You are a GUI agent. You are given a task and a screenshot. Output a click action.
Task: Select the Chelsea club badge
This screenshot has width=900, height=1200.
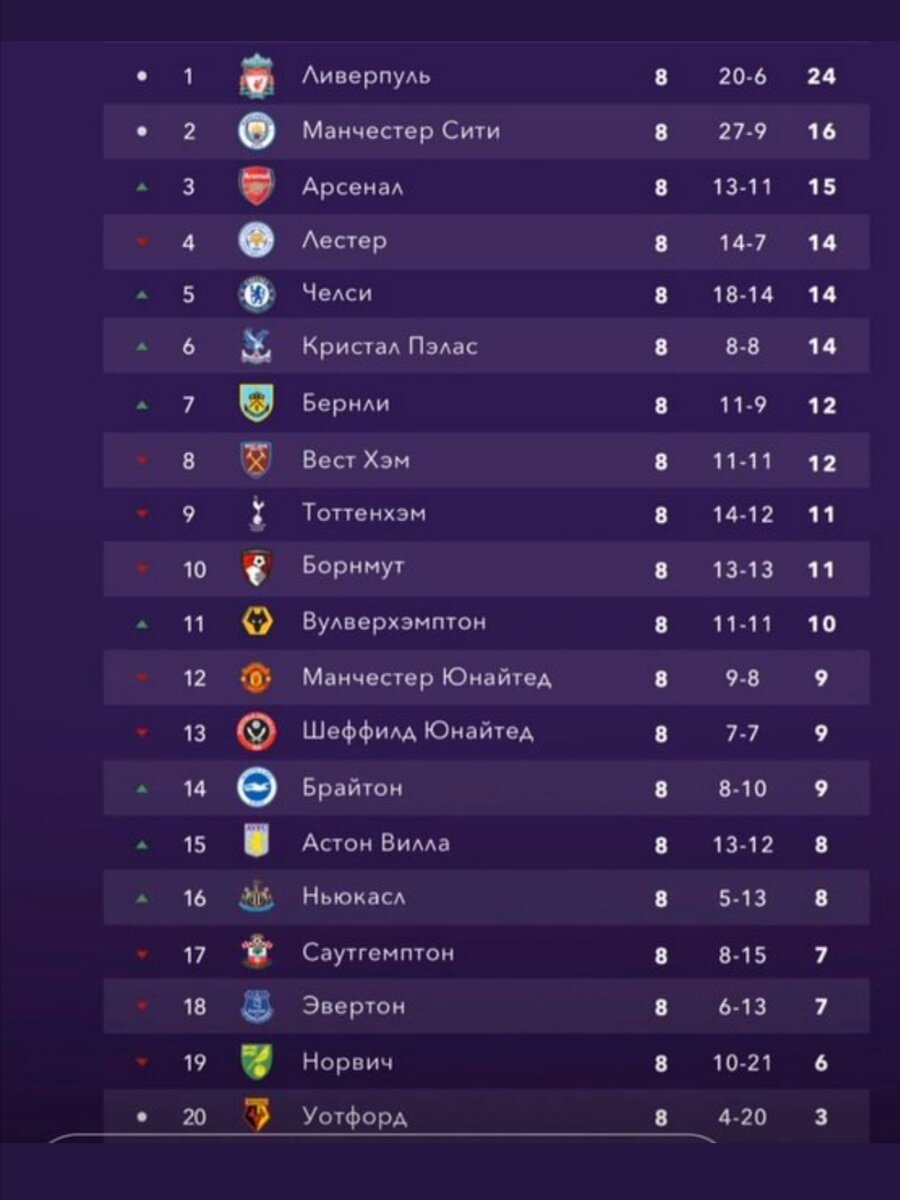tap(257, 293)
